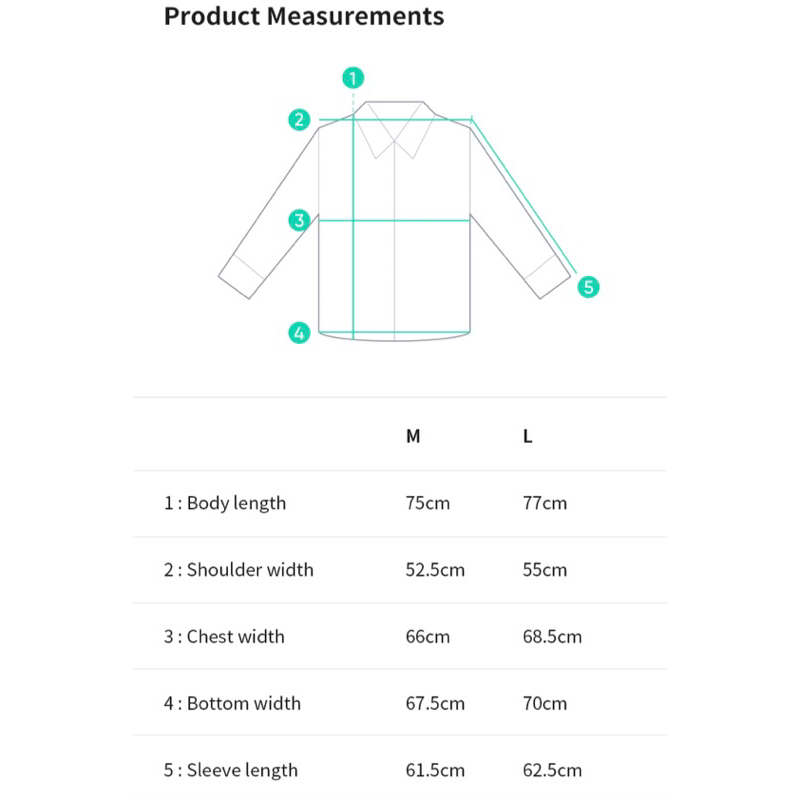Click the green number 4 marker
The height and width of the screenshot is (800, 800).
click(299, 333)
